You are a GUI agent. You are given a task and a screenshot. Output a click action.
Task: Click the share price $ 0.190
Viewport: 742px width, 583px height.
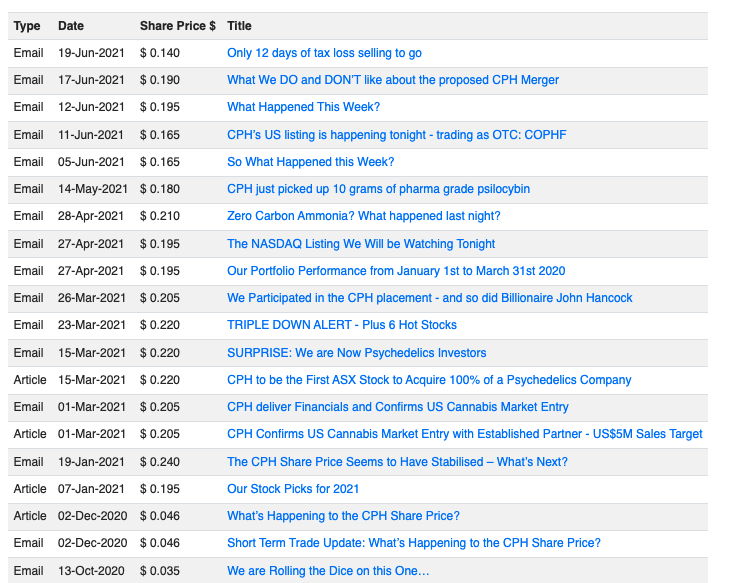[x=159, y=80]
